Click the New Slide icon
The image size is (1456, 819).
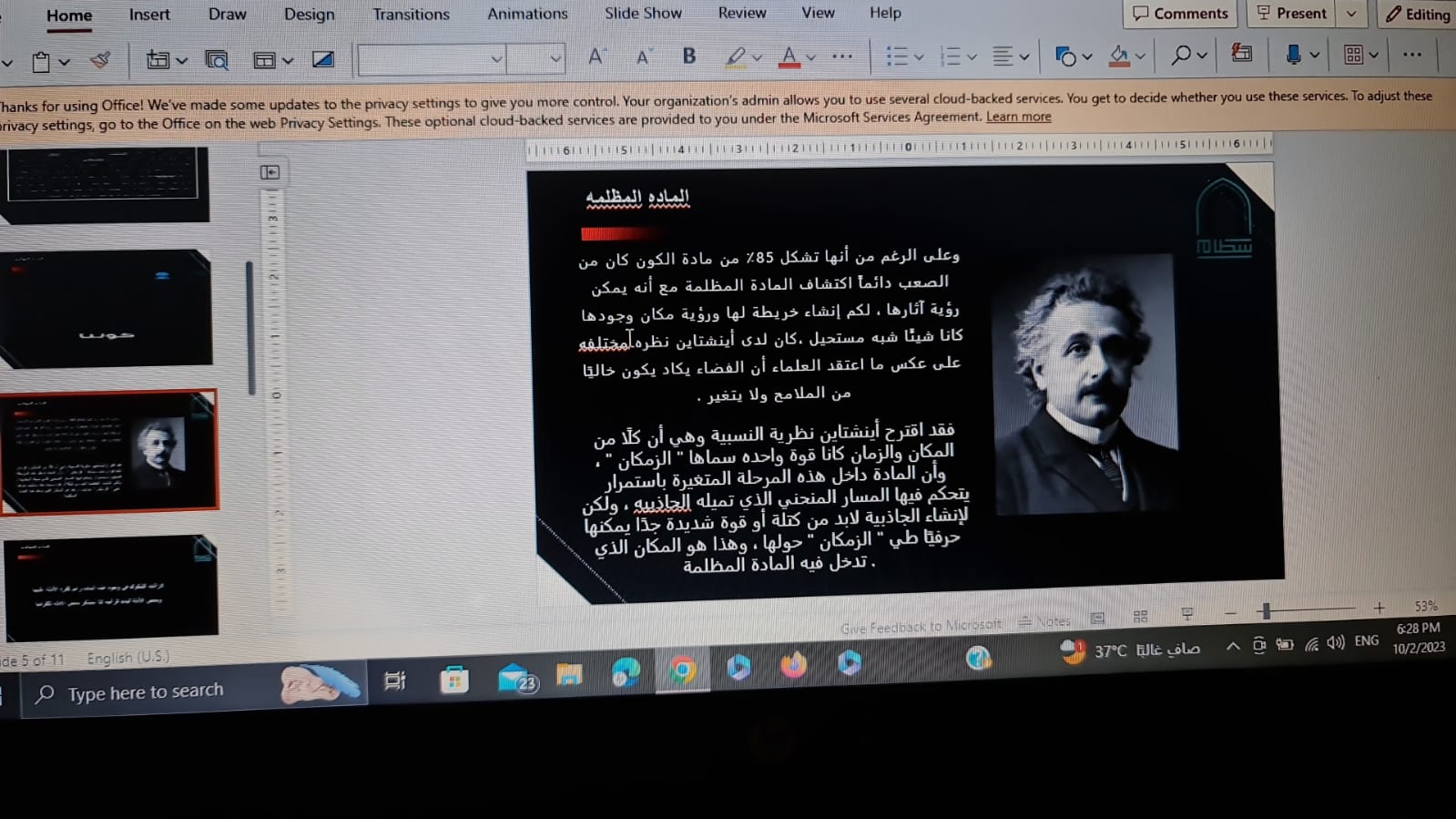tap(158, 60)
